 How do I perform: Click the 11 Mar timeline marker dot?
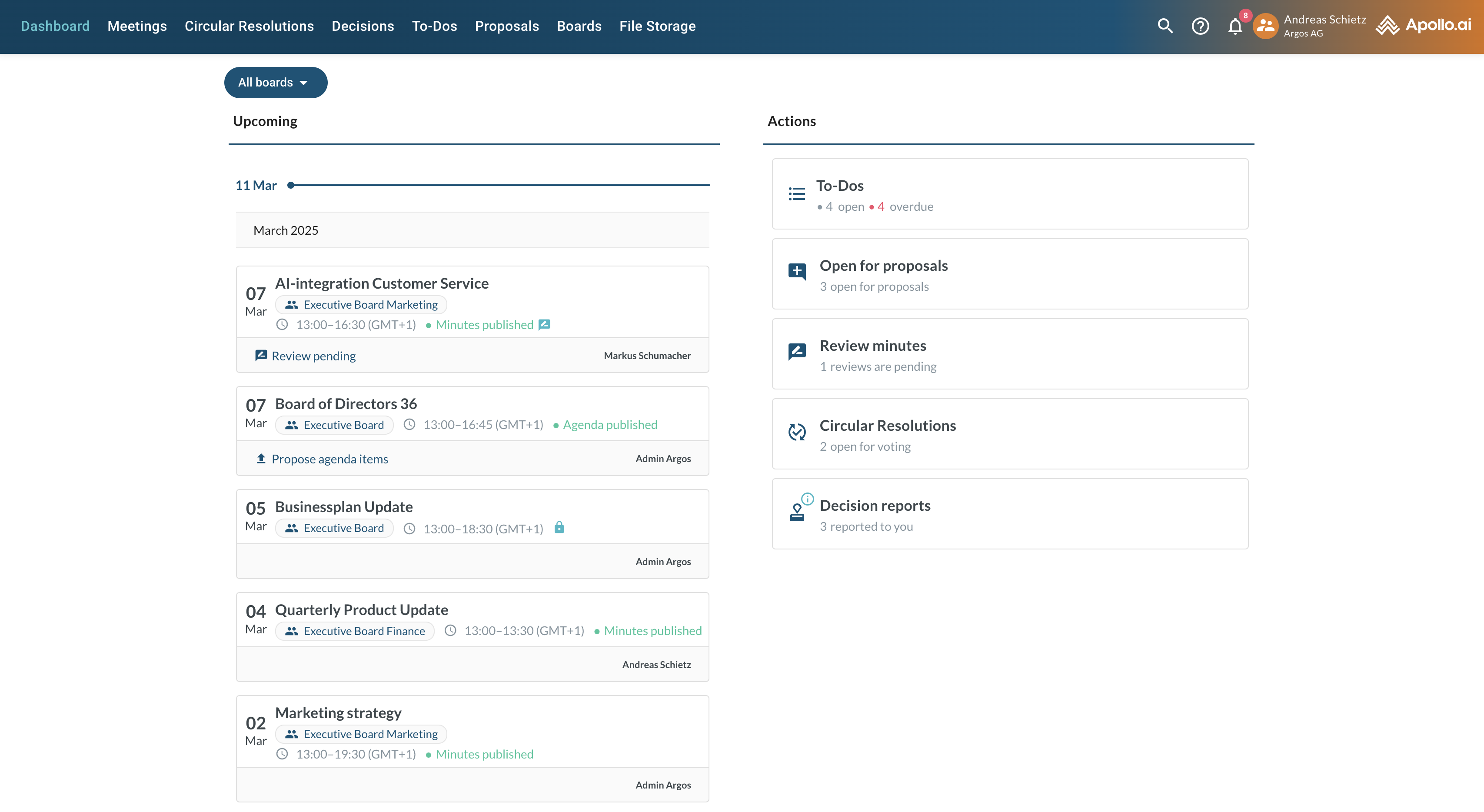coord(291,185)
